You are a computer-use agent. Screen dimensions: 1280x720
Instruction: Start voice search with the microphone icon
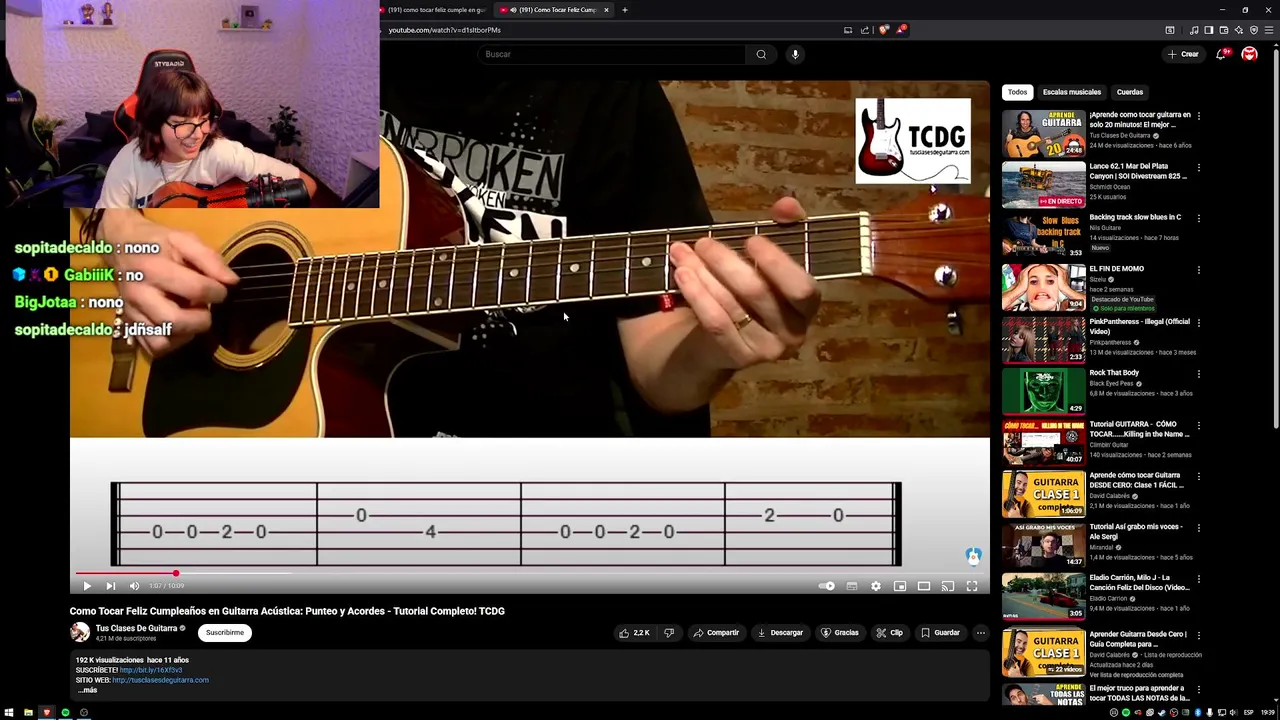[x=795, y=54]
